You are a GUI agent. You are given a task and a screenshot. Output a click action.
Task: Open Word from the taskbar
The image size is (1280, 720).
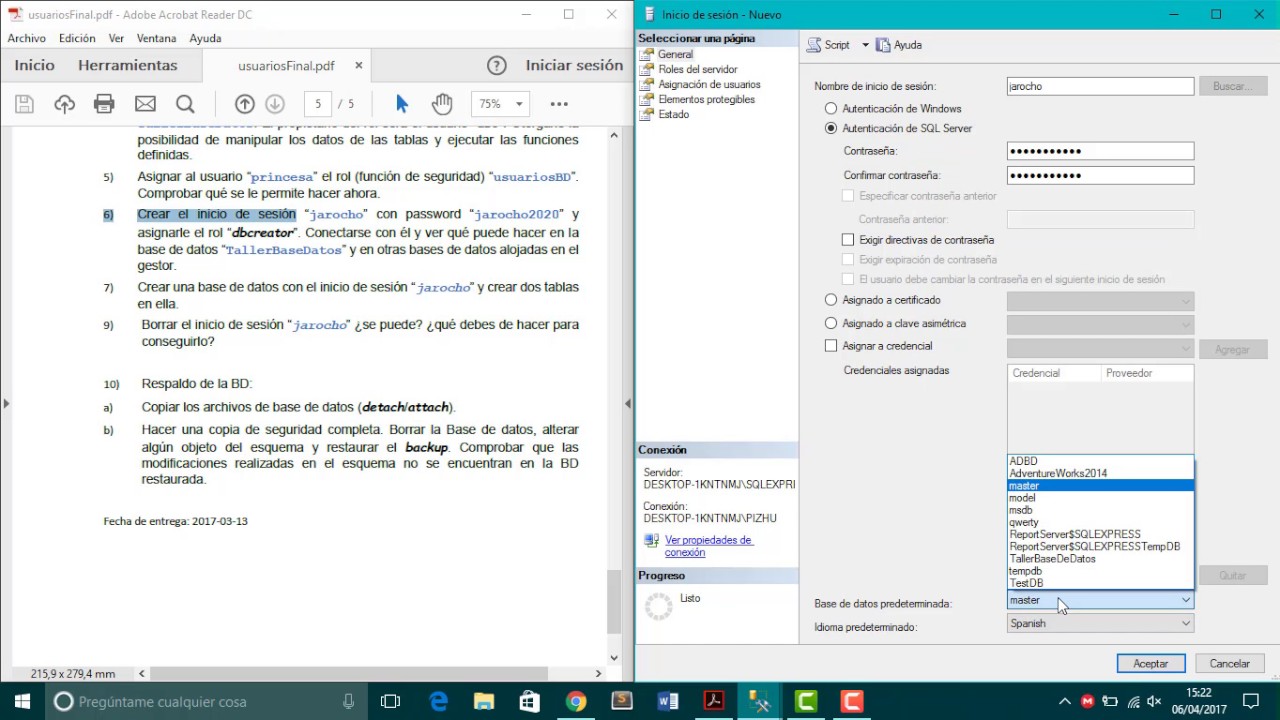[668, 702]
